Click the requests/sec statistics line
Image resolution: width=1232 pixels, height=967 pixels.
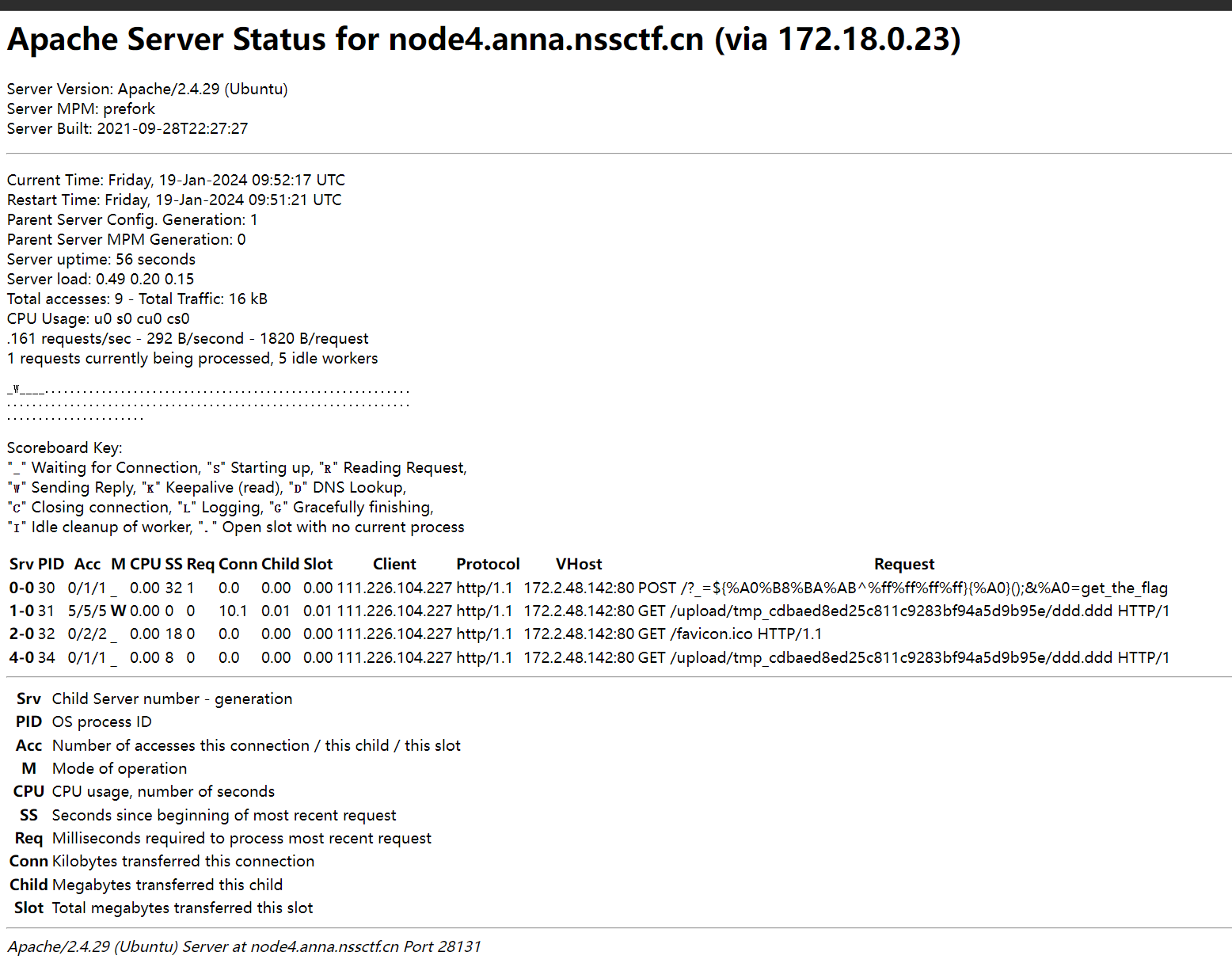188,338
